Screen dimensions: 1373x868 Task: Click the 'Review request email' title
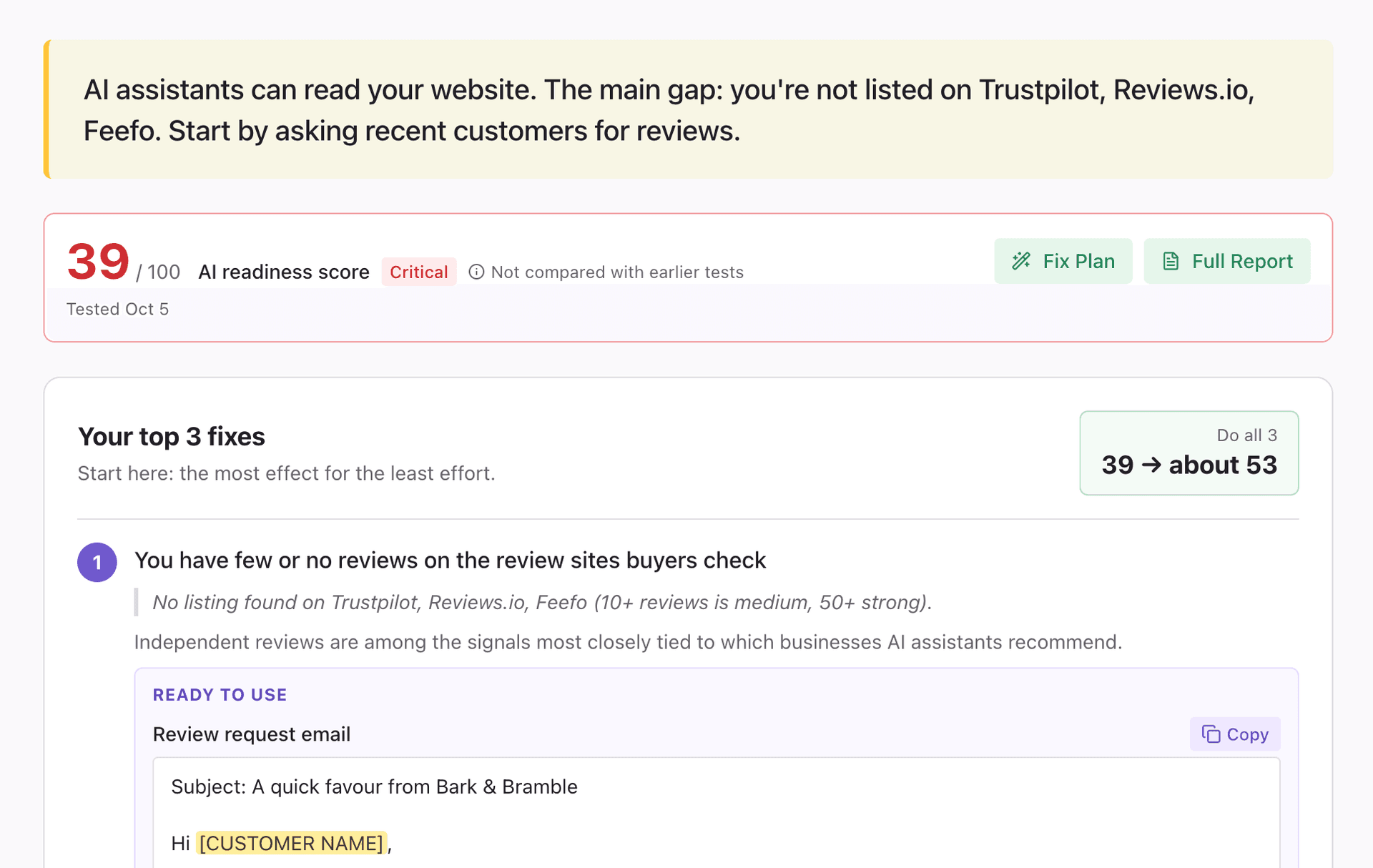pos(252,734)
